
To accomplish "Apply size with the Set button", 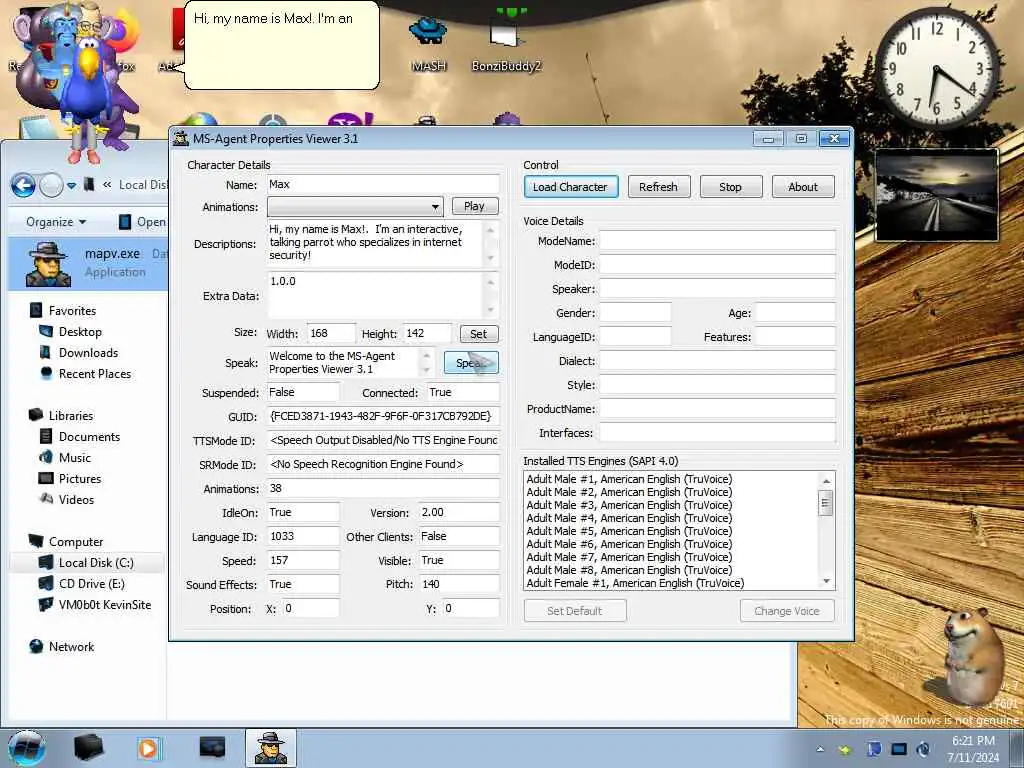I will click(479, 334).
